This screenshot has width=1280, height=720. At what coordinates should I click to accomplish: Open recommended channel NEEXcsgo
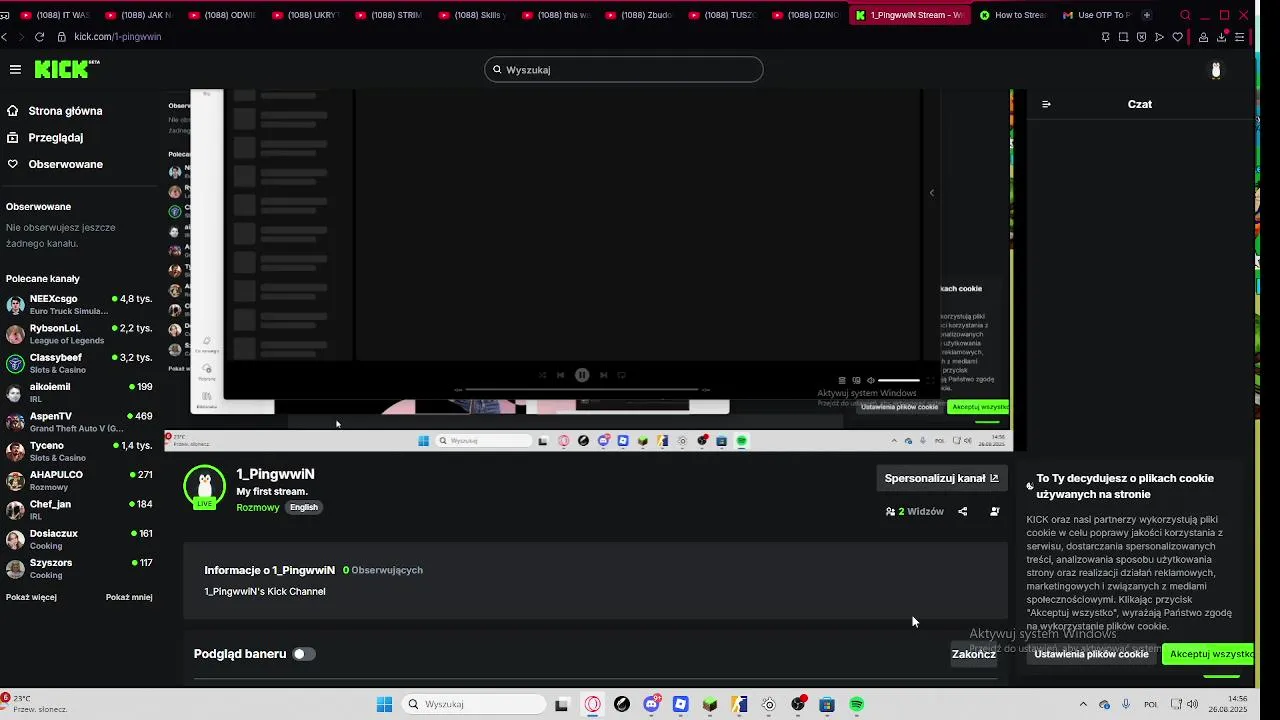(x=80, y=304)
